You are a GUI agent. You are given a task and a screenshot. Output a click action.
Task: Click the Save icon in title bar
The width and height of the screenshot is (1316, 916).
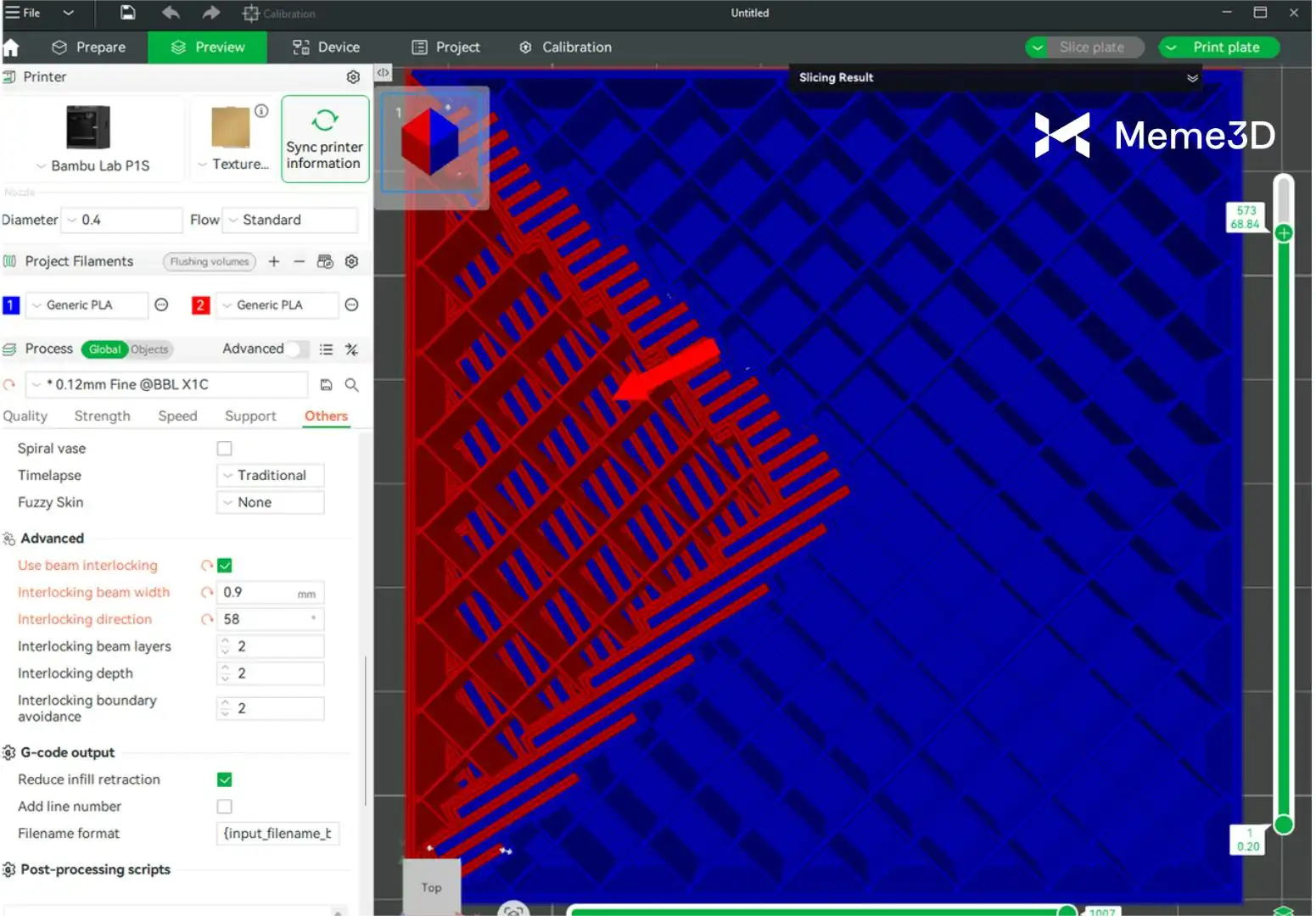127,13
